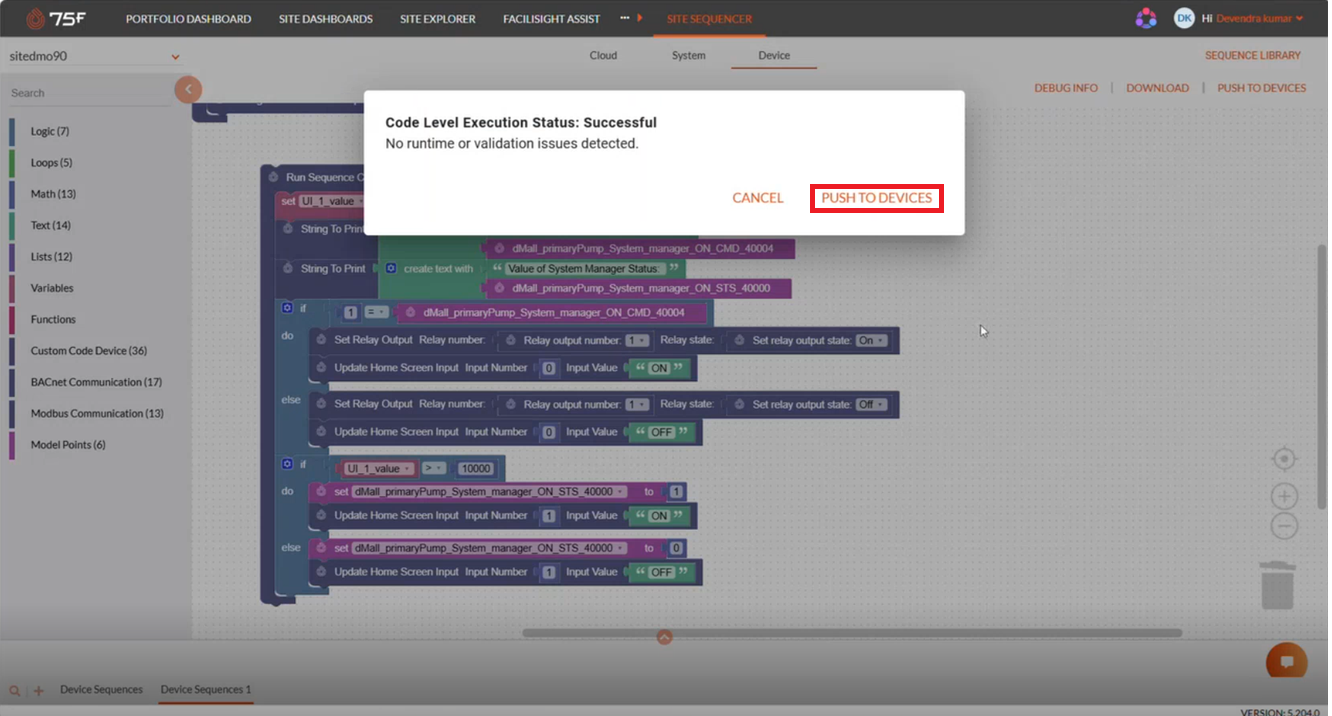Zoom out using the minus circle icon
1332x716 pixels.
click(x=1284, y=526)
